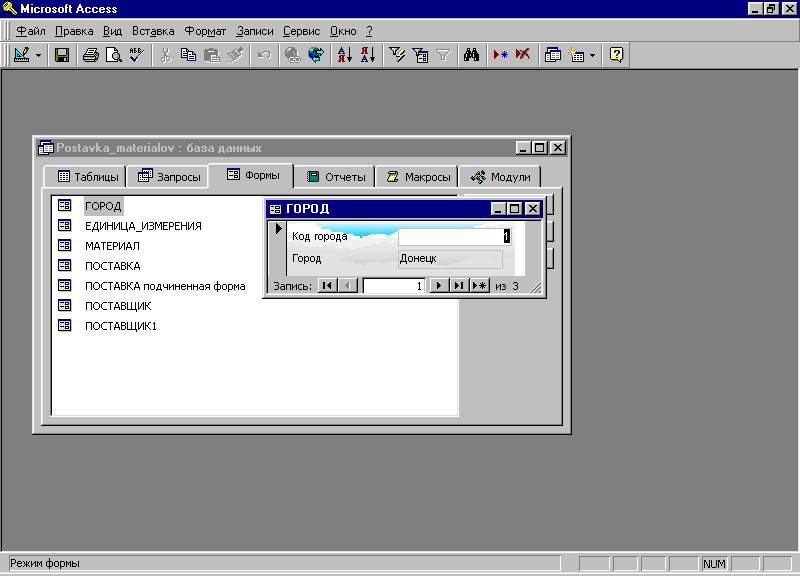
Task: Open Print Preview icon
Action: (x=113, y=55)
